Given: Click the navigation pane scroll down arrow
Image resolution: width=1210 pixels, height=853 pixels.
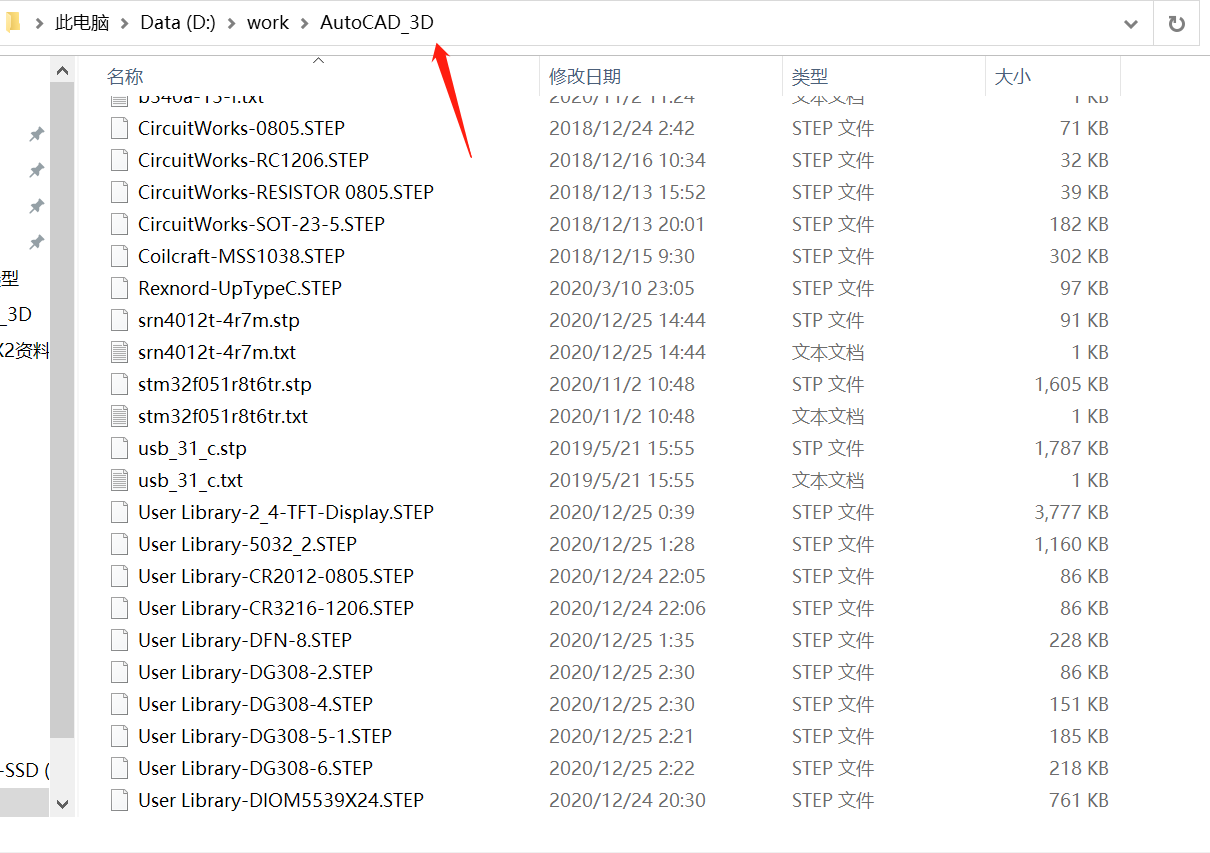Looking at the screenshot, I should click(x=62, y=803).
